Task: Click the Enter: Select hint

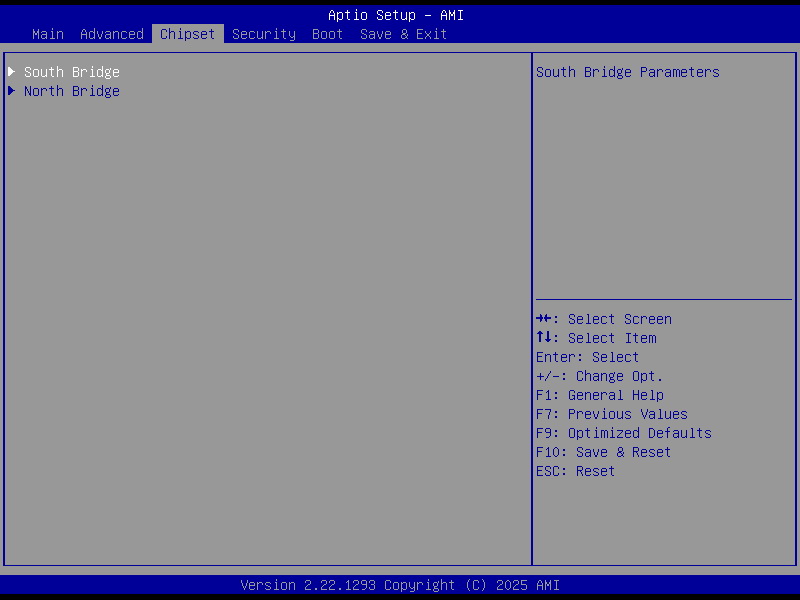Action: coord(587,357)
